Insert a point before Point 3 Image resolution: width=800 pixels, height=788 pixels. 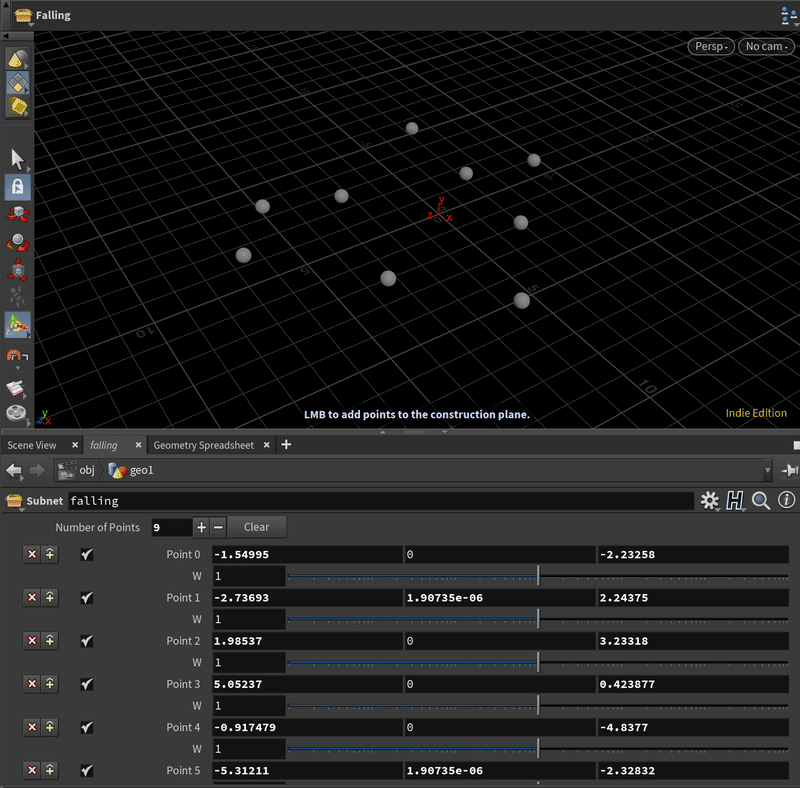(x=50, y=684)
